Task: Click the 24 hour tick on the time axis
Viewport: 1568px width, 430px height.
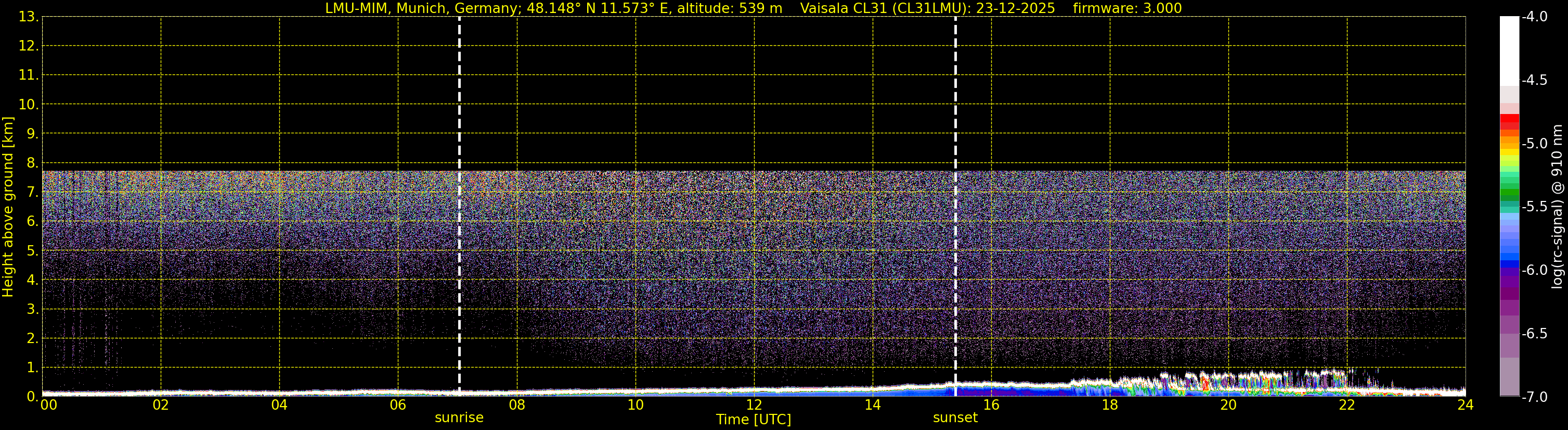Action: point(1465,406)
